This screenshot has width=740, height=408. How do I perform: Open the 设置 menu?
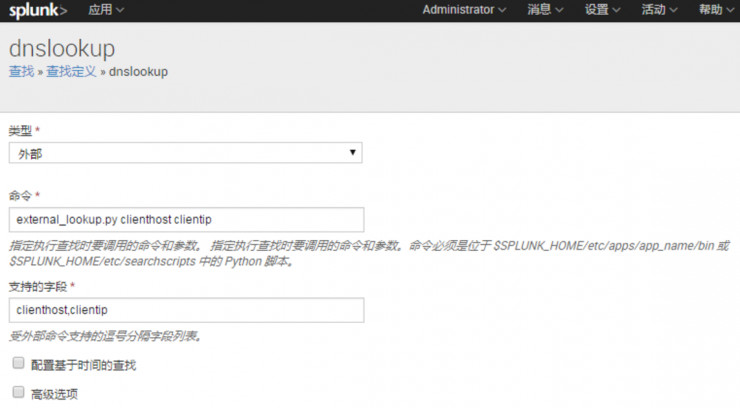[x=602, y=10]
